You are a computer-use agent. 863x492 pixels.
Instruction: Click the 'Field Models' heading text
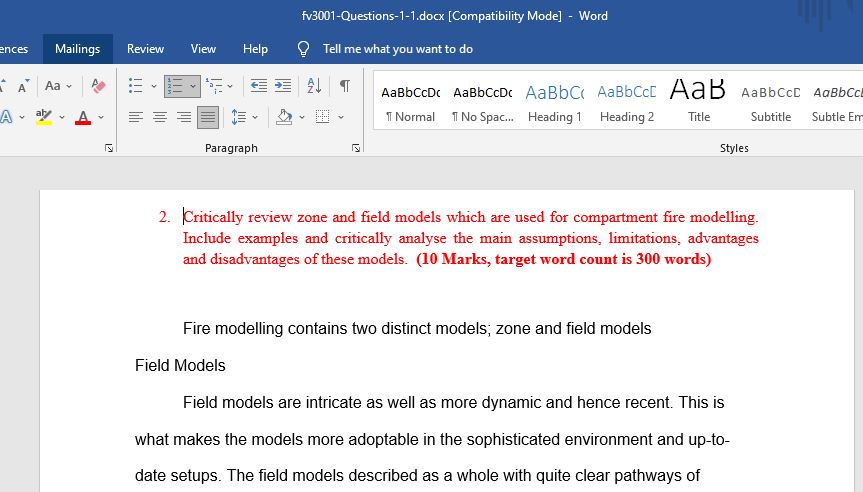coord(180,365)
